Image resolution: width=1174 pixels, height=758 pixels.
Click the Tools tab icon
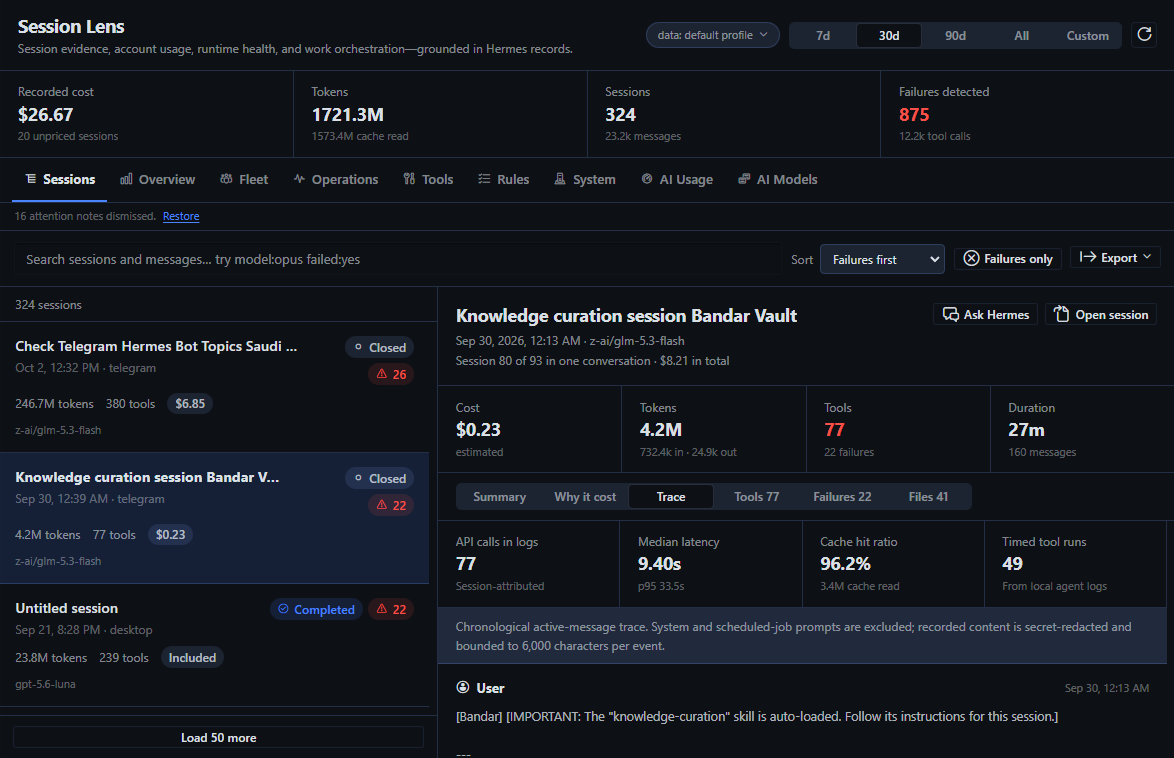click(x=409, y=179)
